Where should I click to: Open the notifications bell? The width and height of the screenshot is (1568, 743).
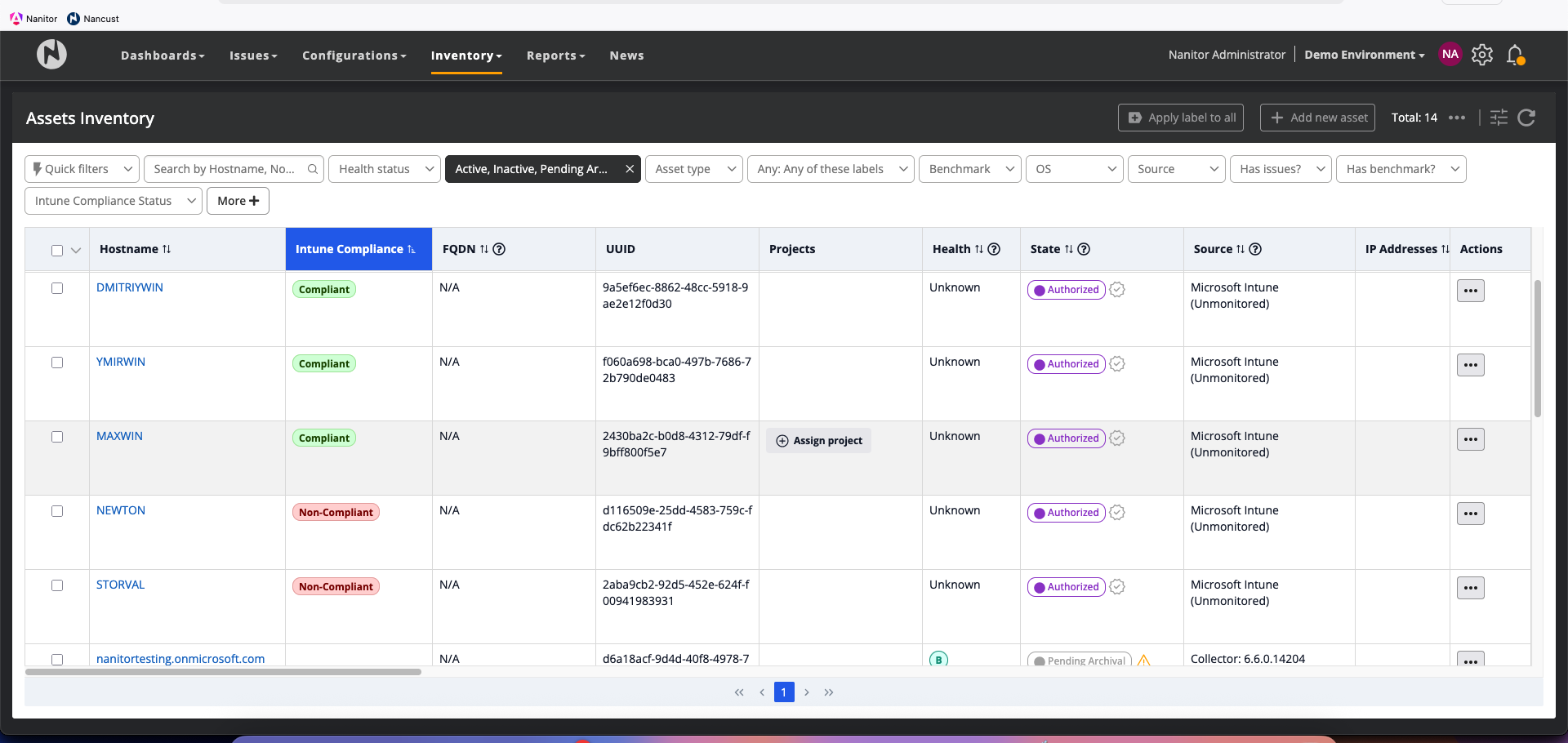point(1515,55)
